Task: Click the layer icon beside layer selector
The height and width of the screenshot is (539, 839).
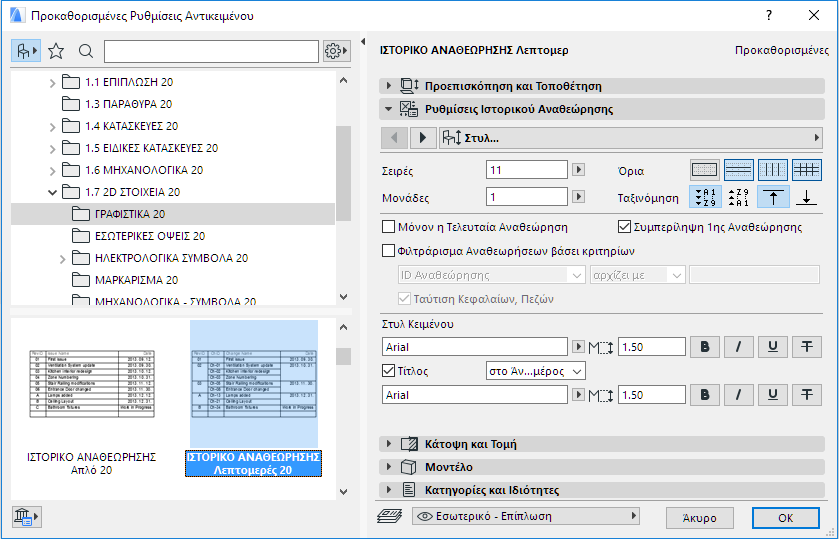Action: [x=390, y=516]
